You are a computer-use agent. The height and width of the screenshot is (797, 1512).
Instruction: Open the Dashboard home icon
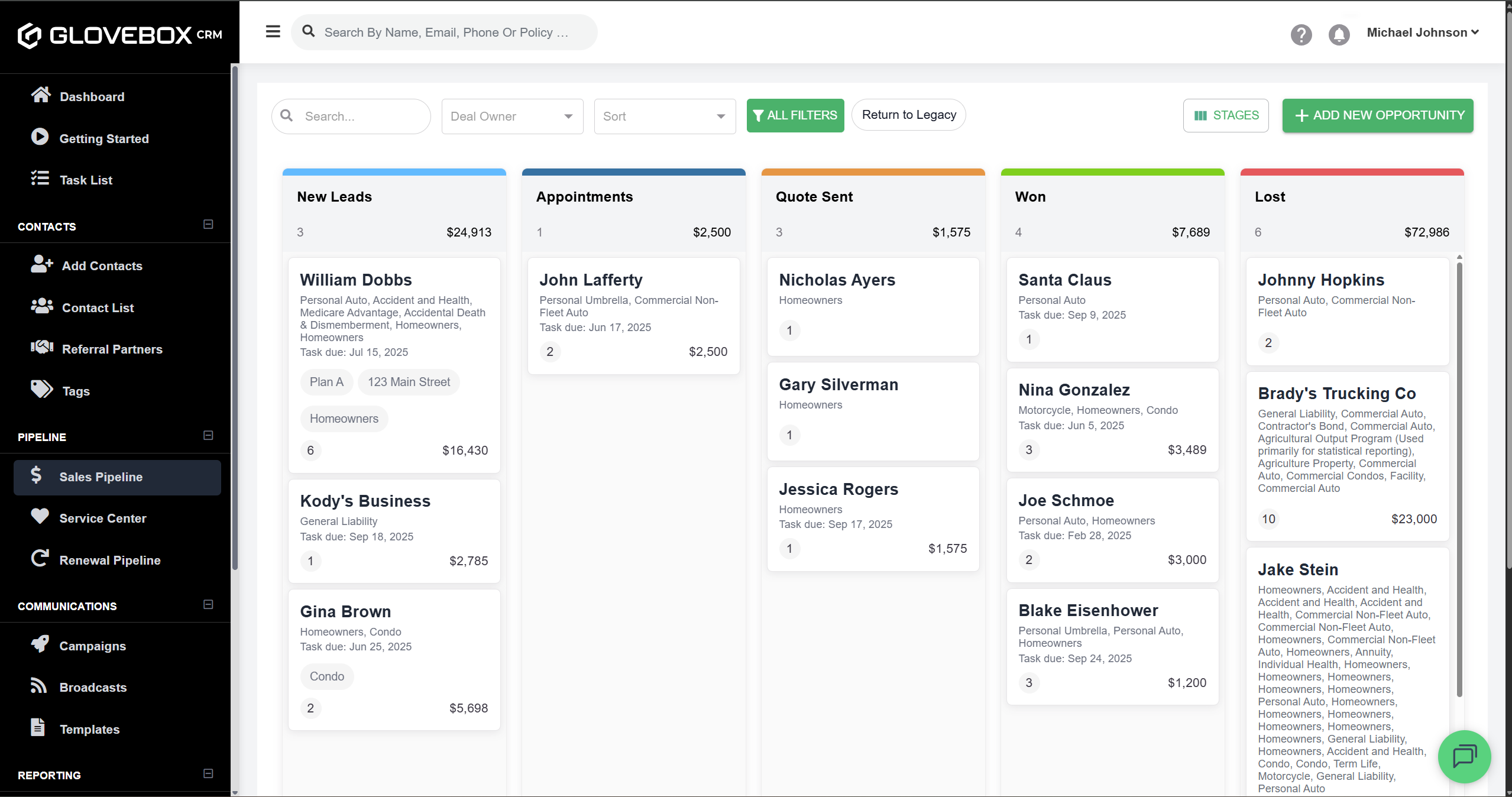pos(41,95)
